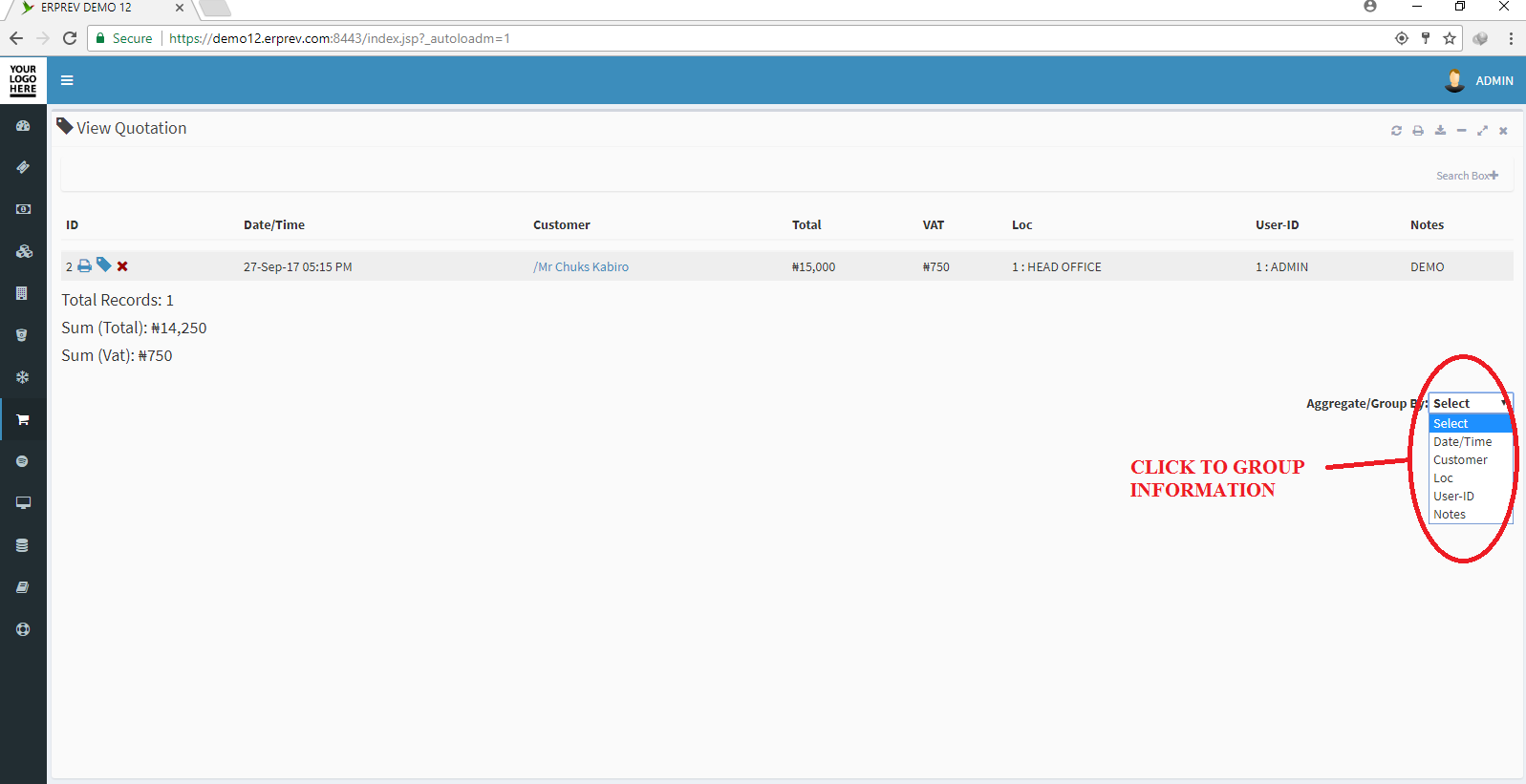Click the location target icon in address bar
The image size is (1526, 784).
[1402, 38]
